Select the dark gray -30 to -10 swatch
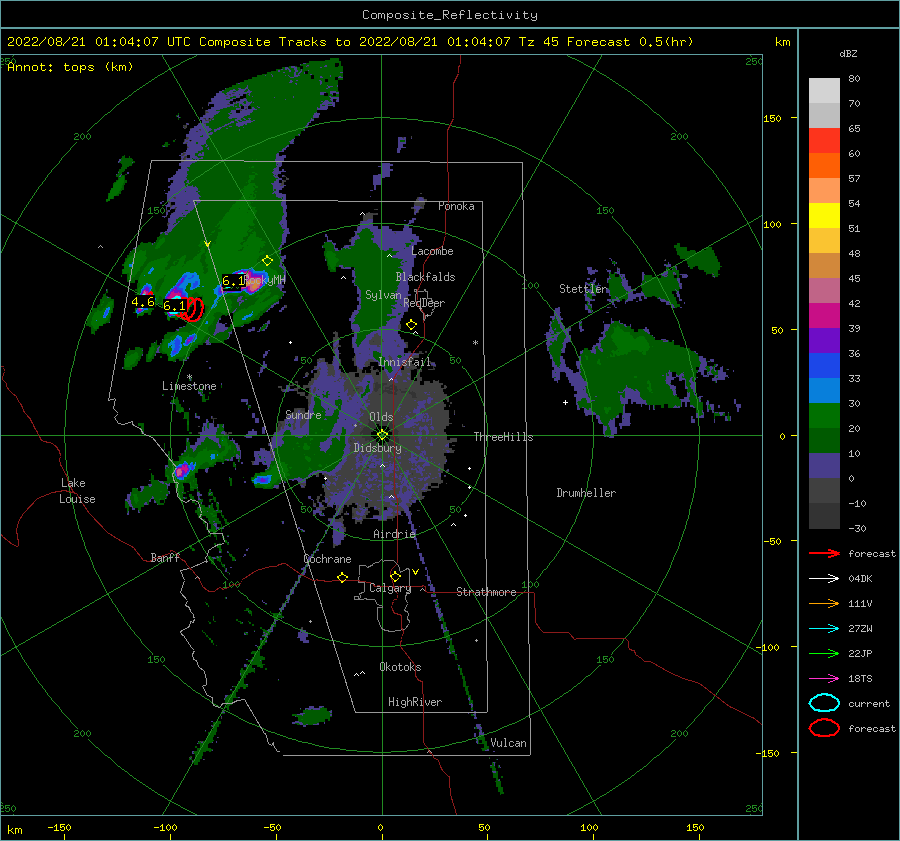This screenshot has height=841, width=900. (824, 515)
